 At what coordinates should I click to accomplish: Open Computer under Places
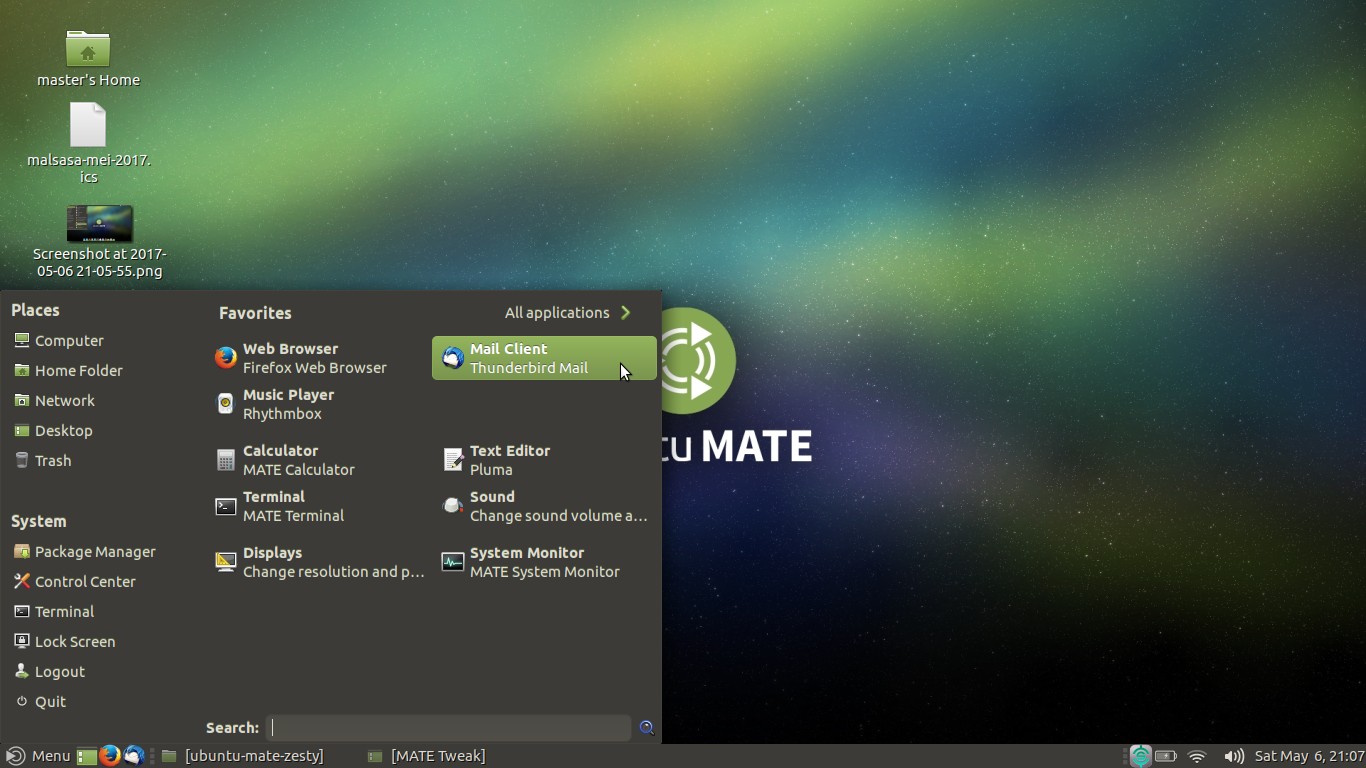59,341
